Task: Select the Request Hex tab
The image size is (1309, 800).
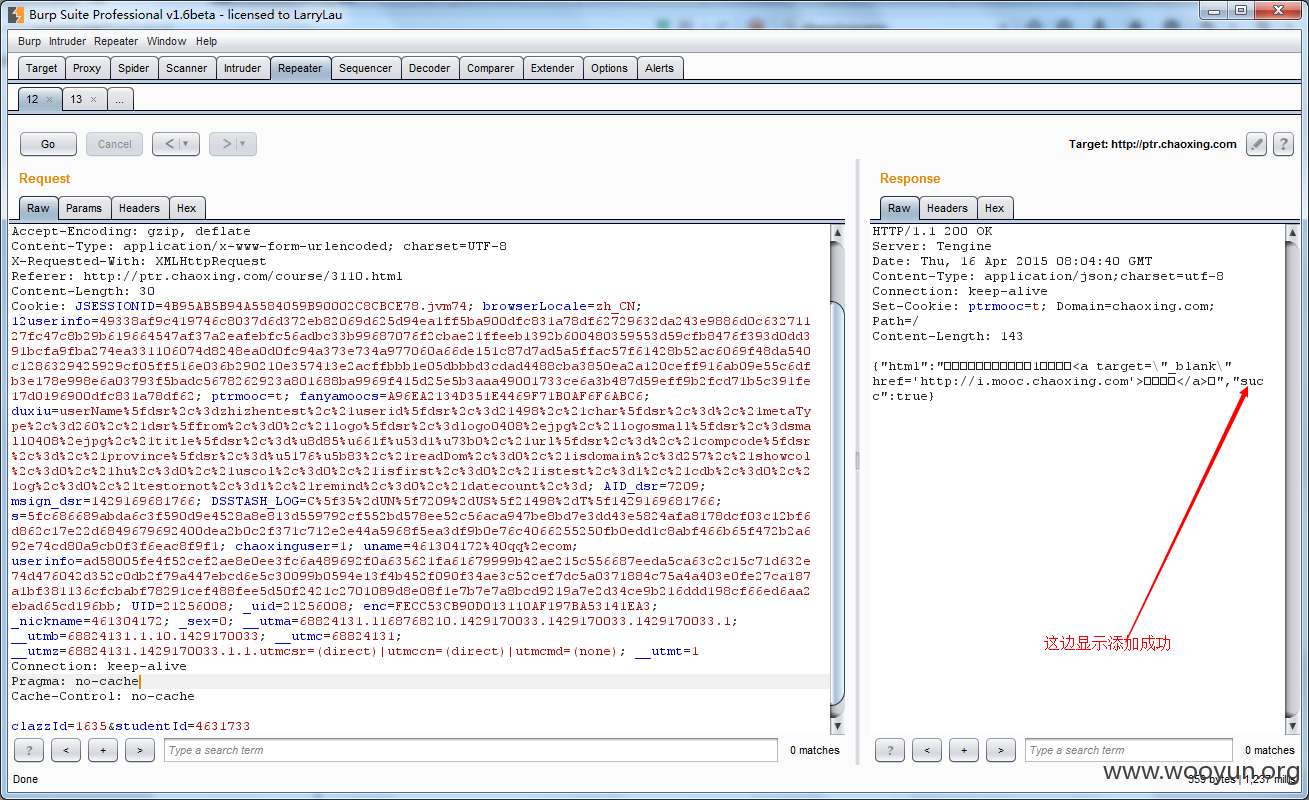Action: pos(186,208)
